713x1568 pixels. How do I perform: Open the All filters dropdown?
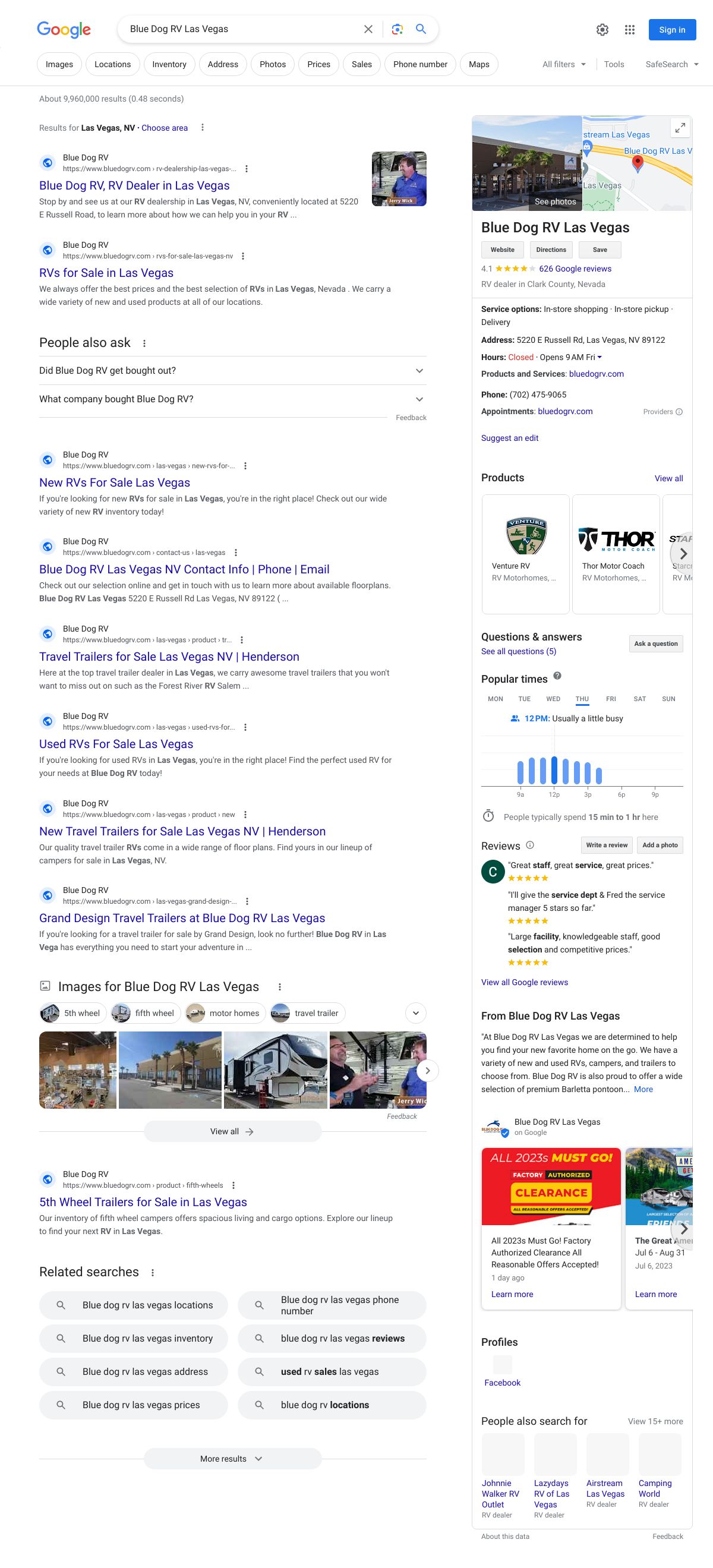click(564, 65)
